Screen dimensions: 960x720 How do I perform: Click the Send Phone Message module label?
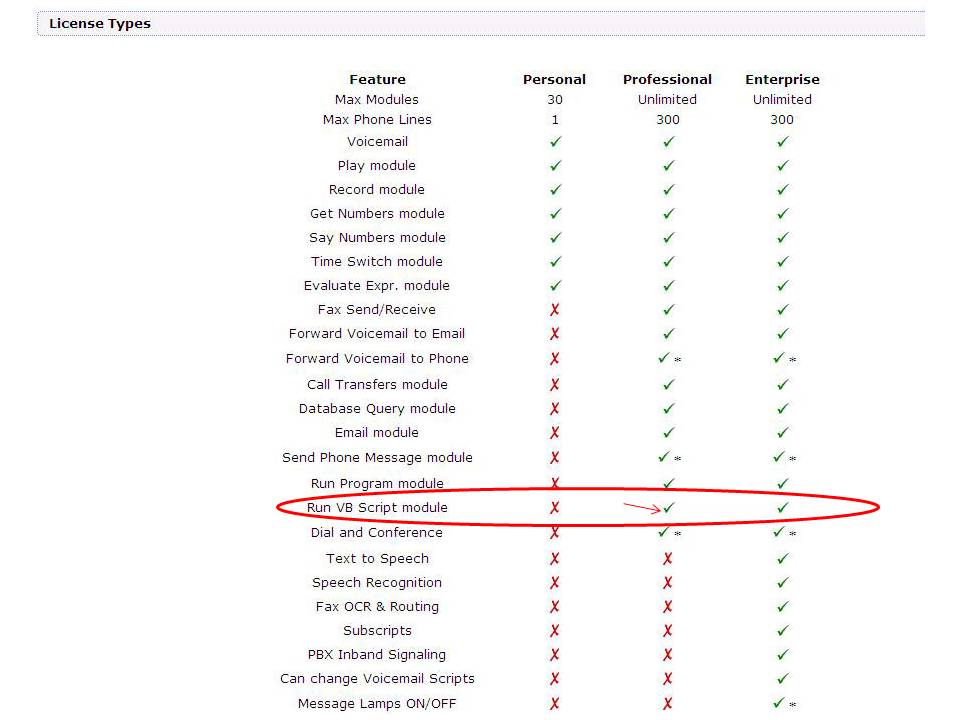(x=377, y=457)
